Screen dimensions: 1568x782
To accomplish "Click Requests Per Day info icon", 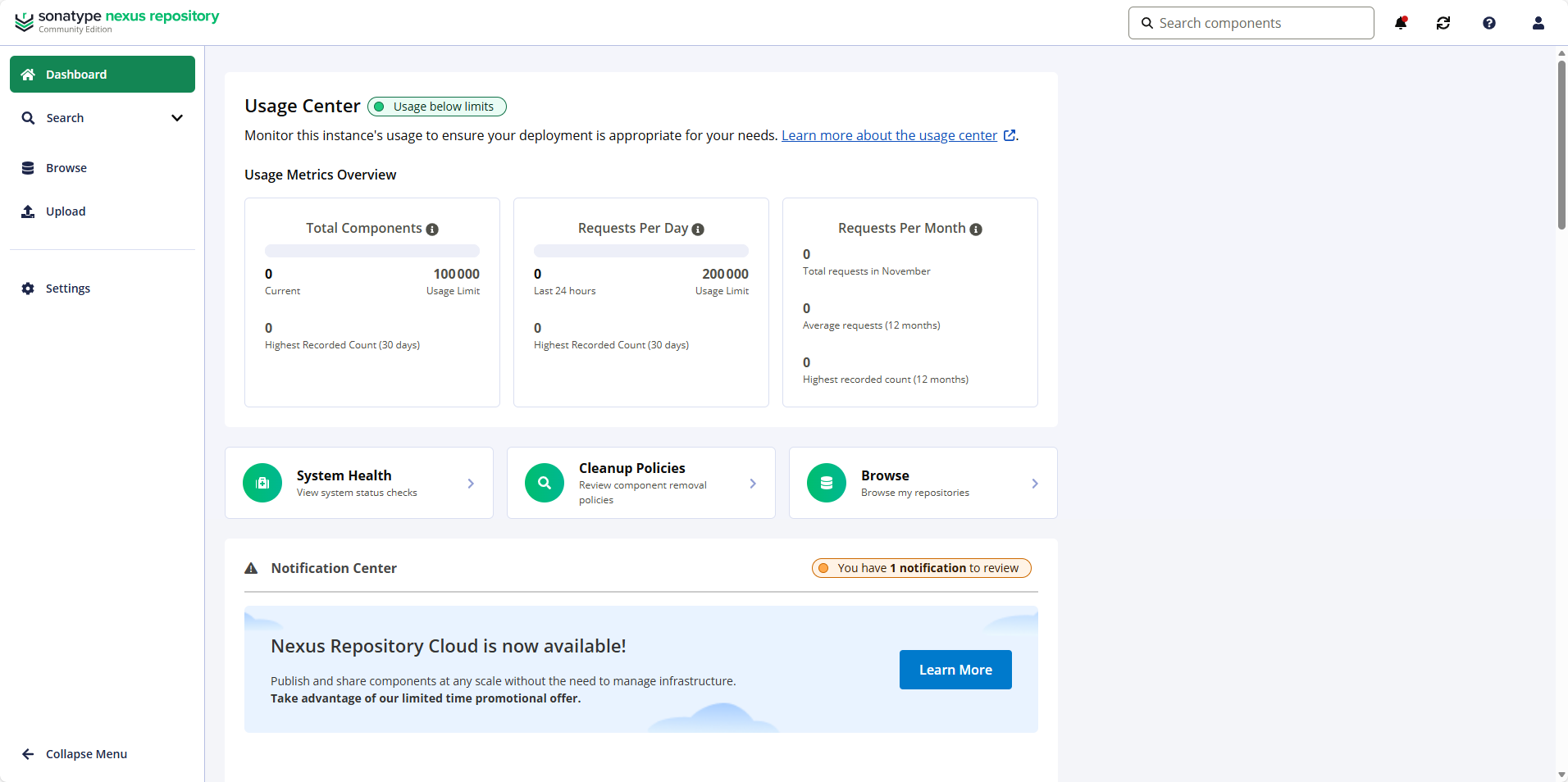I will [x=698, y=230].
